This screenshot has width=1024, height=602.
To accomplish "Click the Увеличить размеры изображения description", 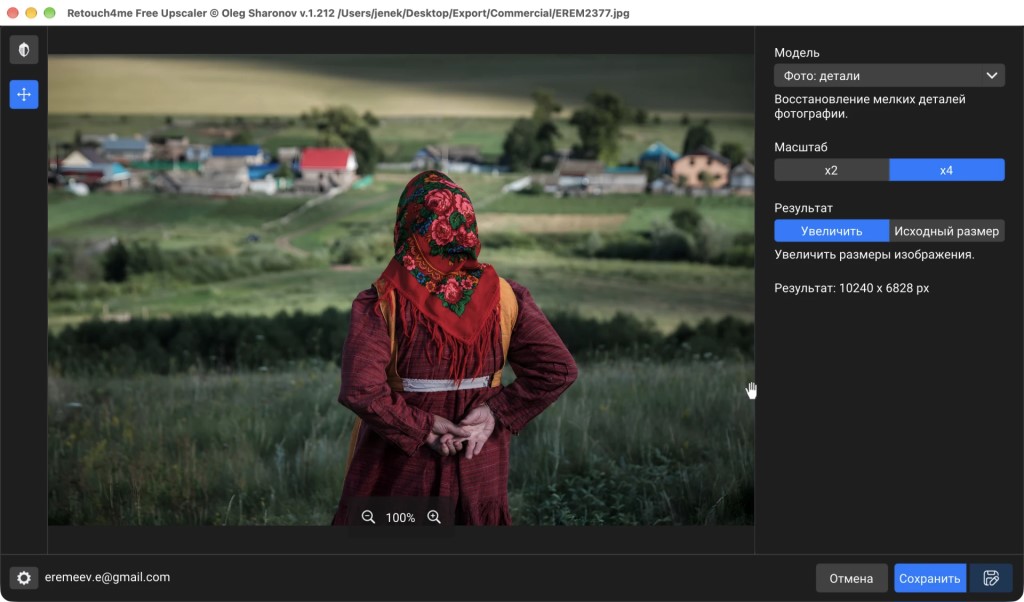I will point(874,255).
